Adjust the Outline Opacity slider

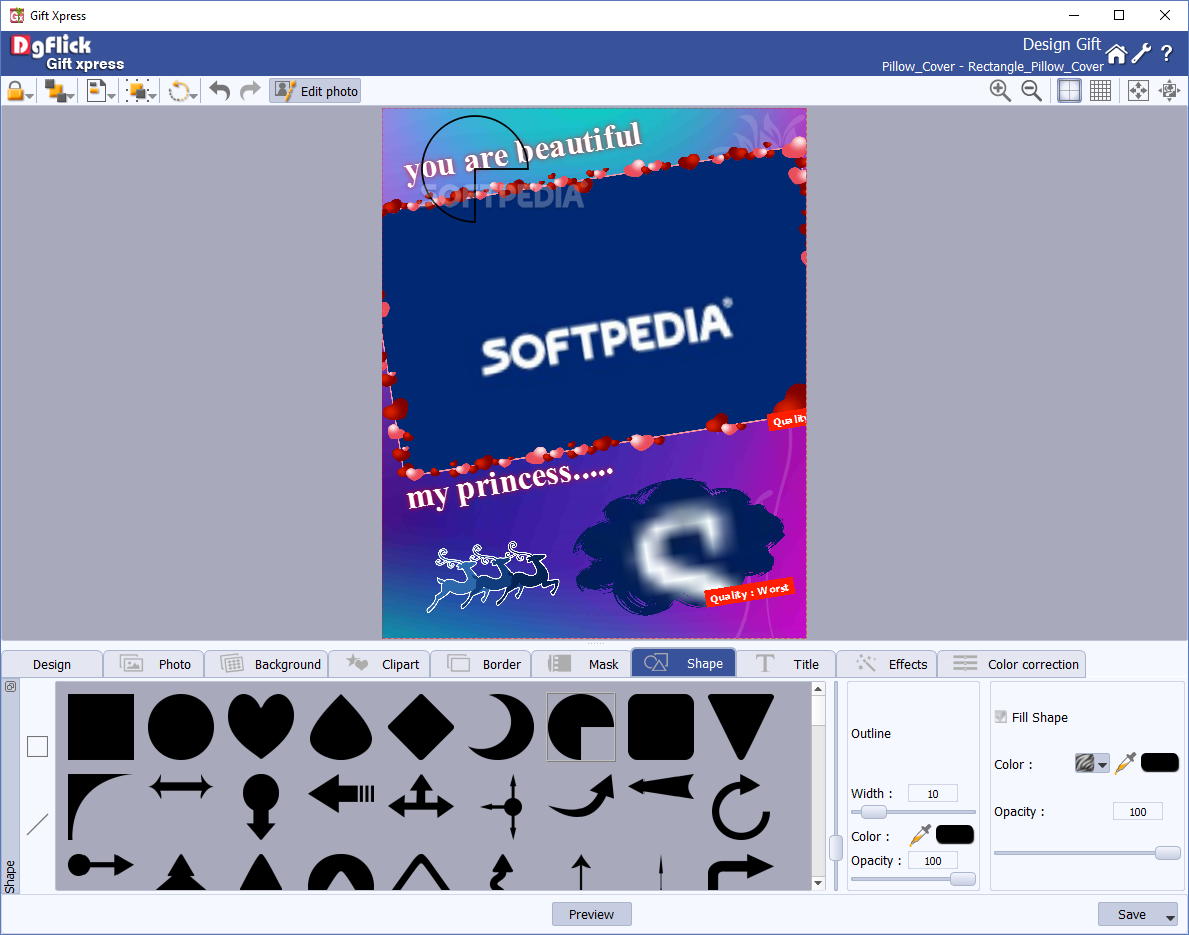pos(962,879)
